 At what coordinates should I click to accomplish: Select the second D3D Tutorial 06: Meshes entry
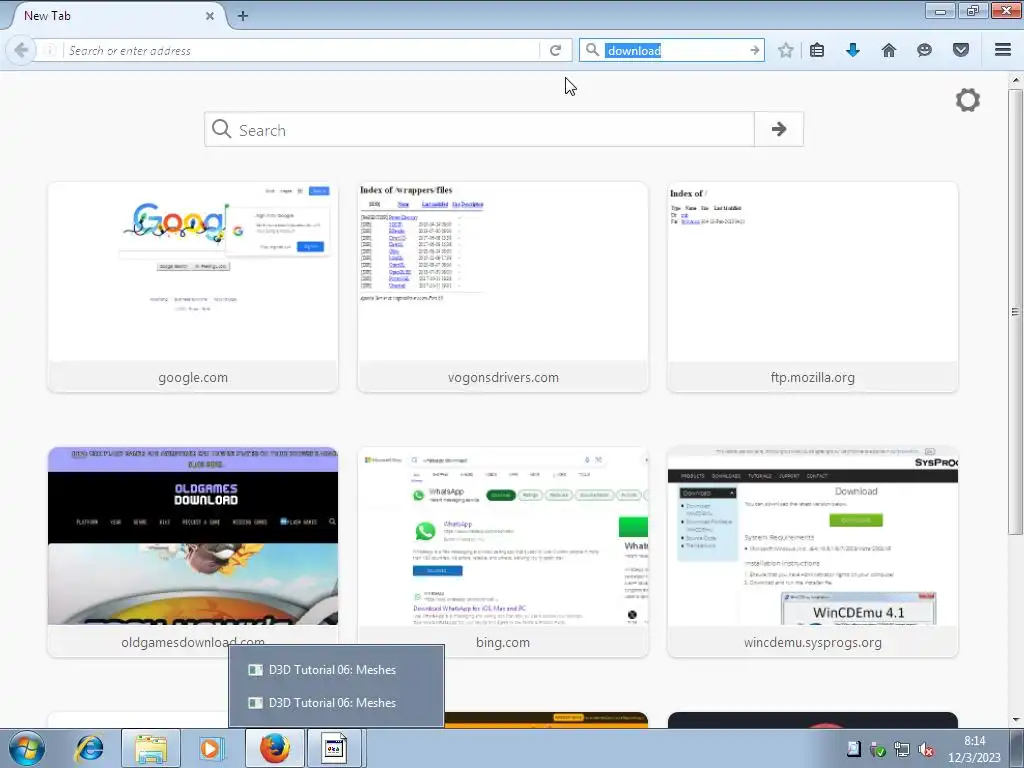point(336,703)
